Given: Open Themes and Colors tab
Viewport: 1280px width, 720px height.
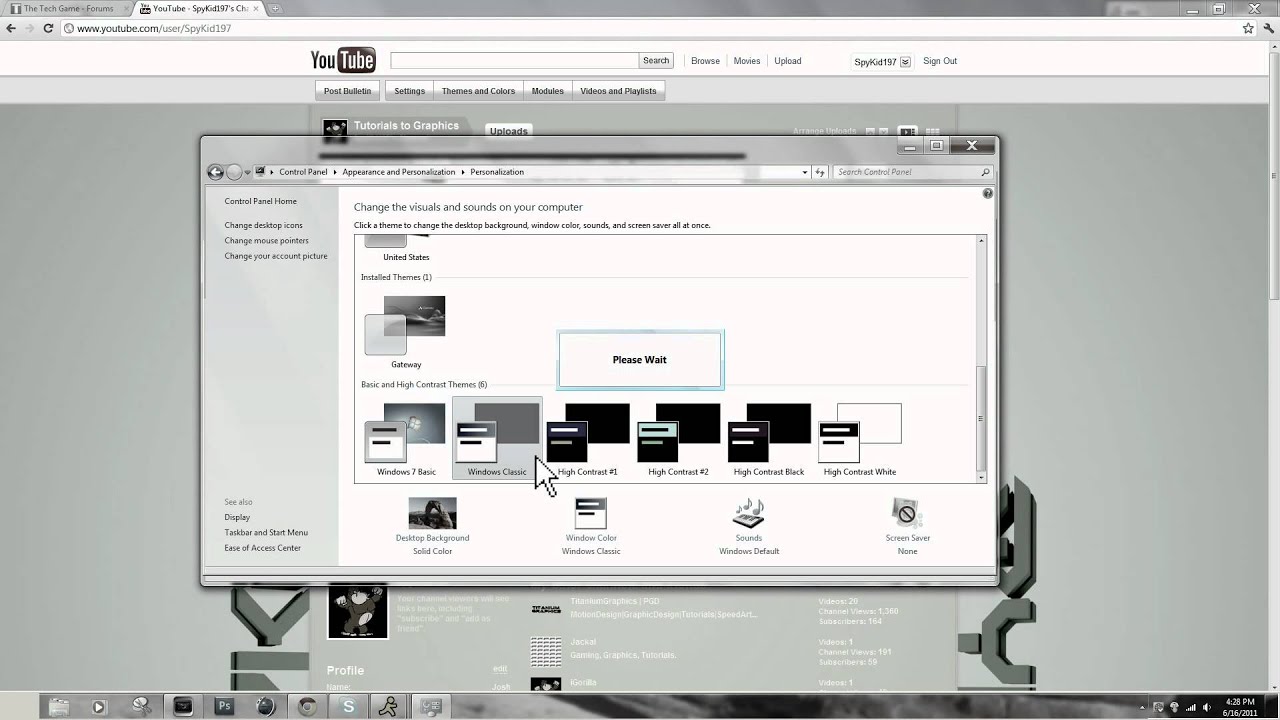Looking at the screenshot, I should [x=478, y=91].
